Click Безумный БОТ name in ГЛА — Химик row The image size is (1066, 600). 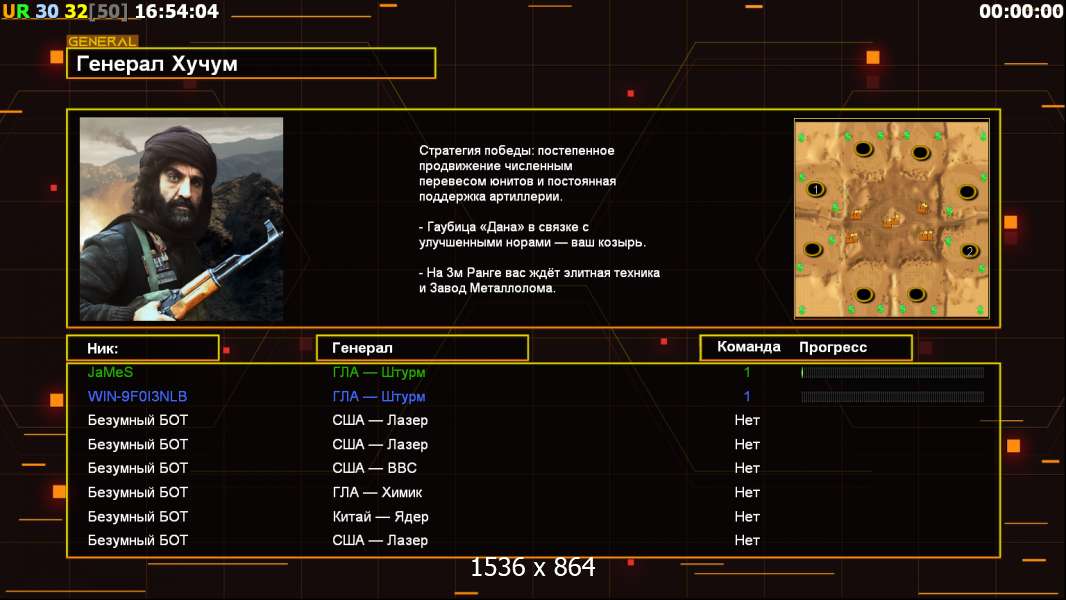point(137,492)
